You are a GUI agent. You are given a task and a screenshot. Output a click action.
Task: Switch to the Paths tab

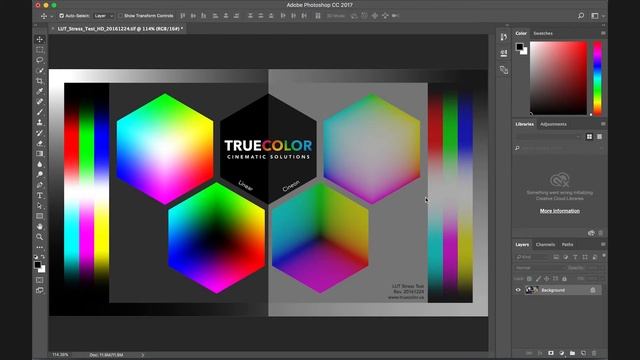tap(567, 244)
